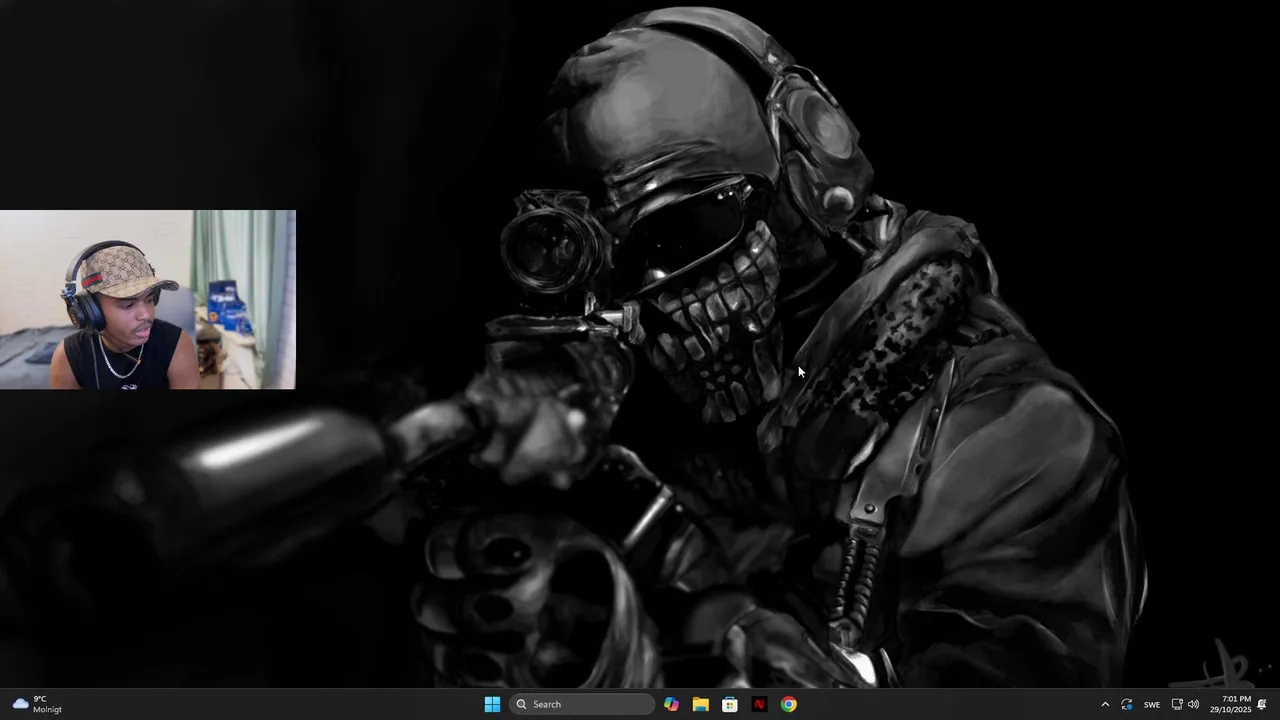Launch Netflix from the taskbar
The image size is (1280, 720).
click(759, 704)
